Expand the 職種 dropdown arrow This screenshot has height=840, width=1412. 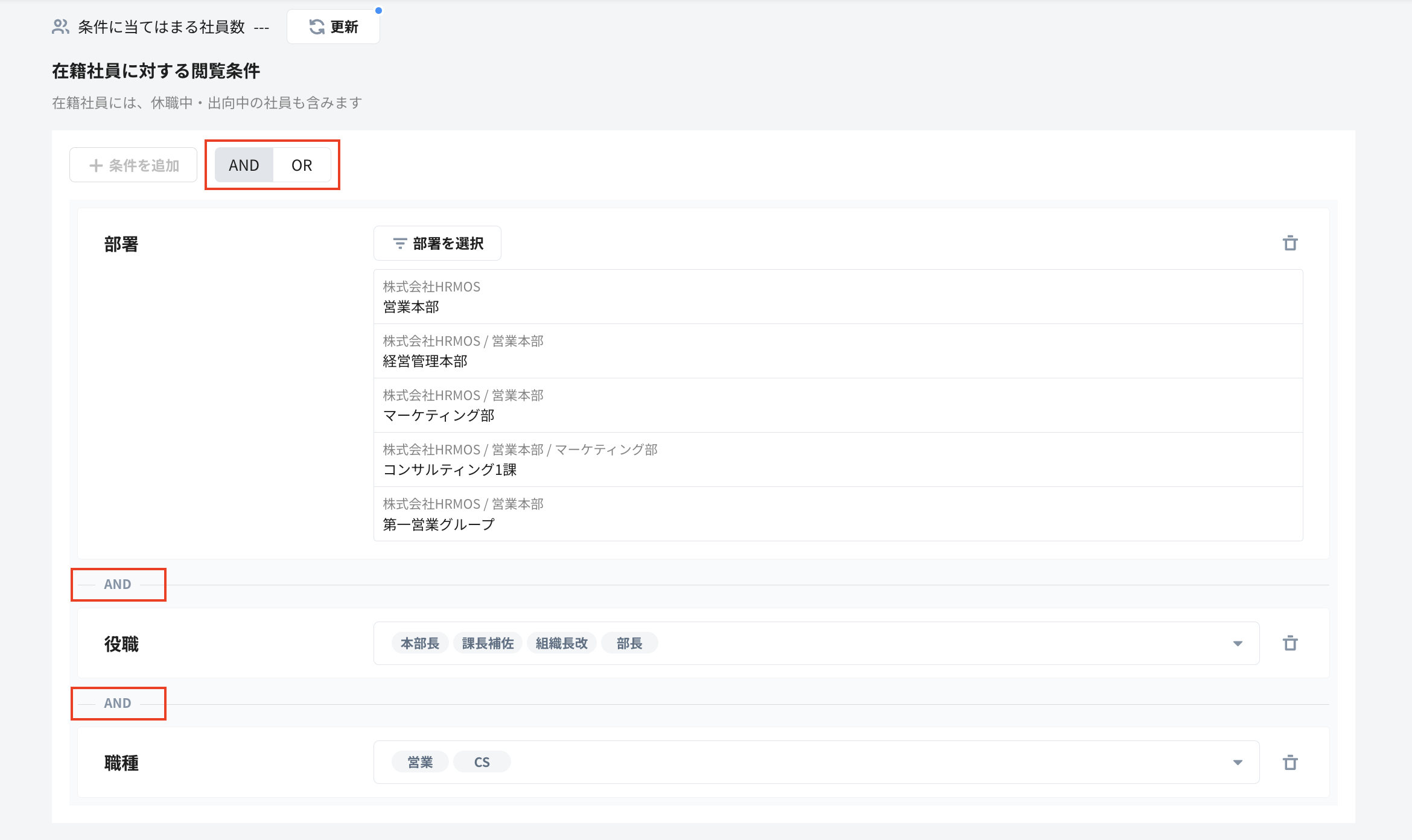pyautogui.click(x=1238, y=763)
